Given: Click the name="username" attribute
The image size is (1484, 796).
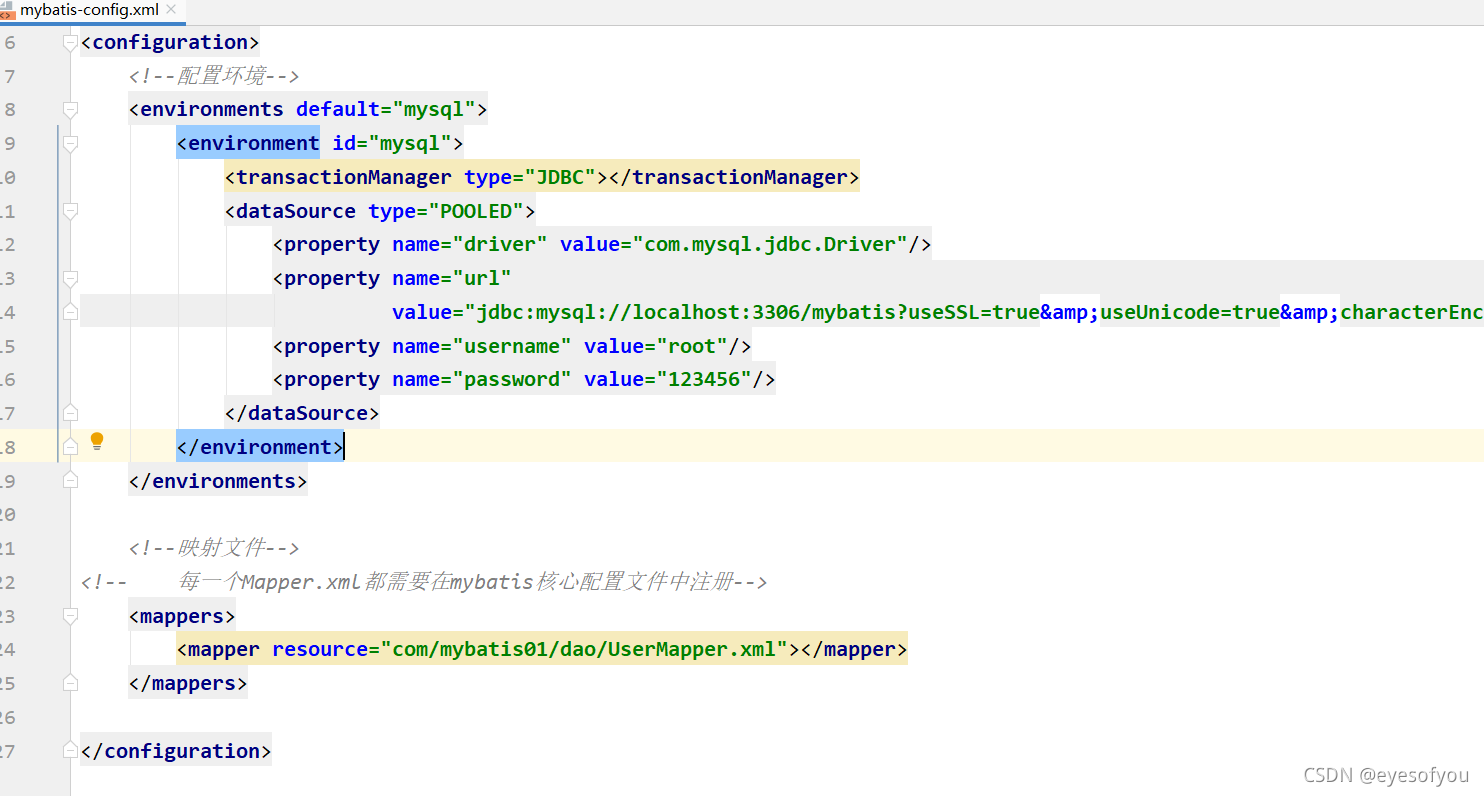Looking at the screenshot, I should (482, 346).
